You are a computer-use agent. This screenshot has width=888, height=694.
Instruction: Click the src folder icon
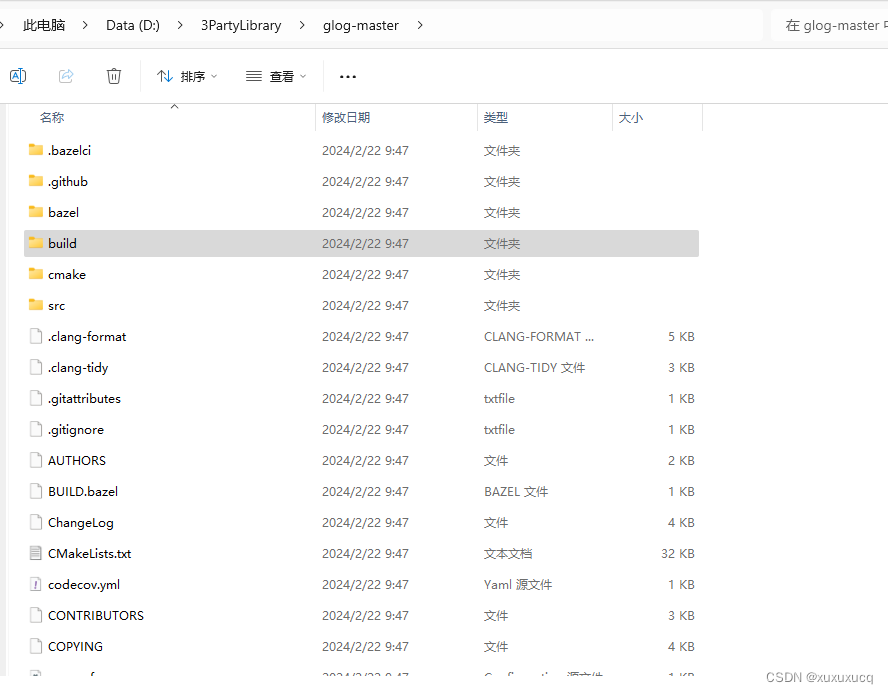33,305
